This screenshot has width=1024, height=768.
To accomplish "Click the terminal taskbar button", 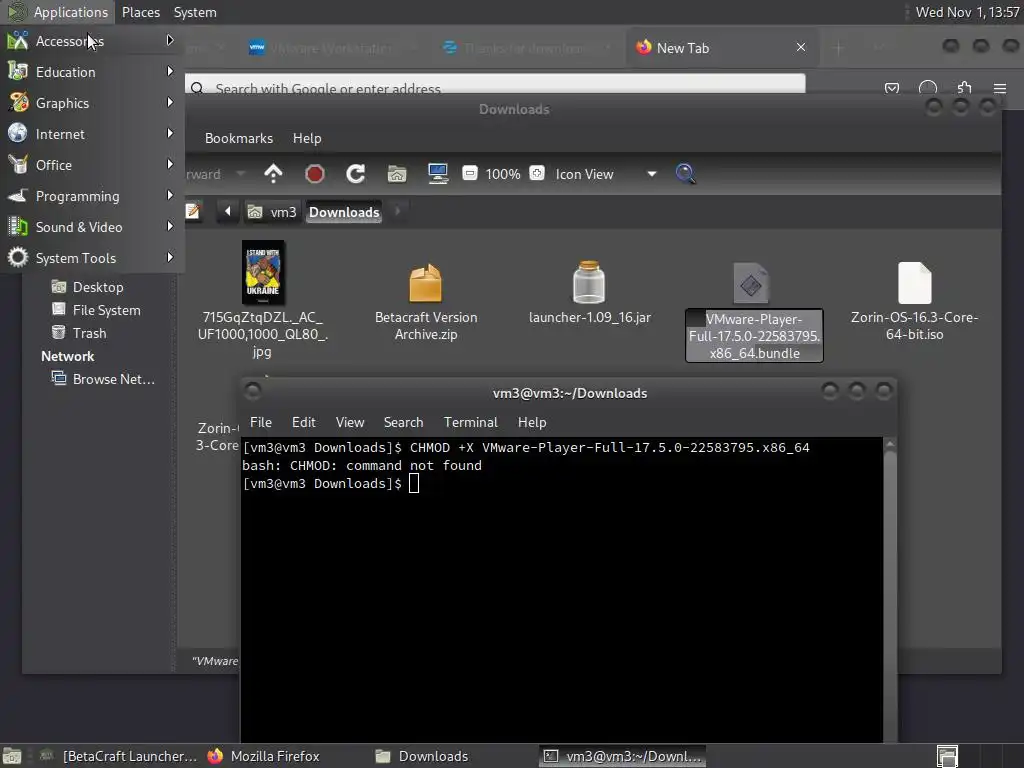I will 622,756.
